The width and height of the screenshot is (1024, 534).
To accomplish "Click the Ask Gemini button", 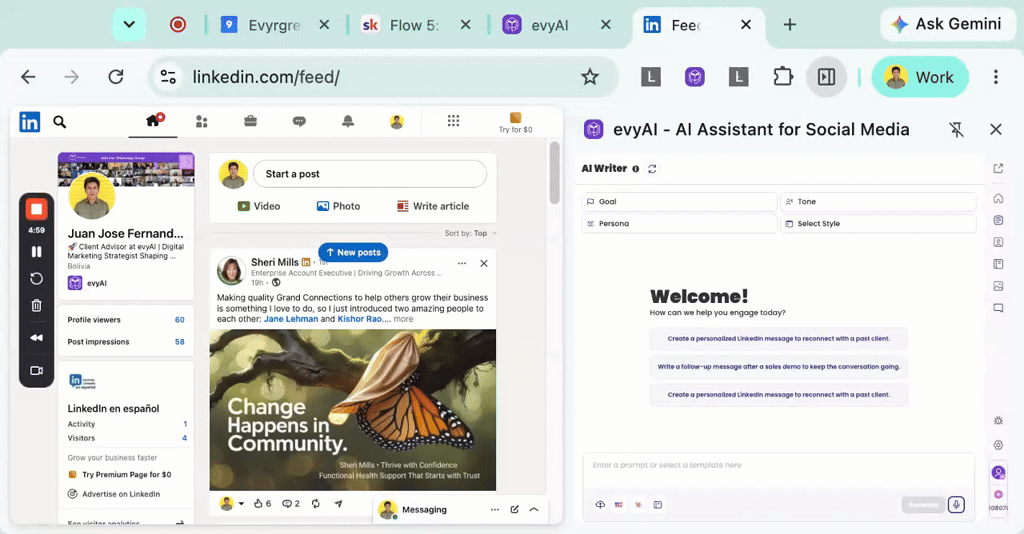I will pos(948,24).
